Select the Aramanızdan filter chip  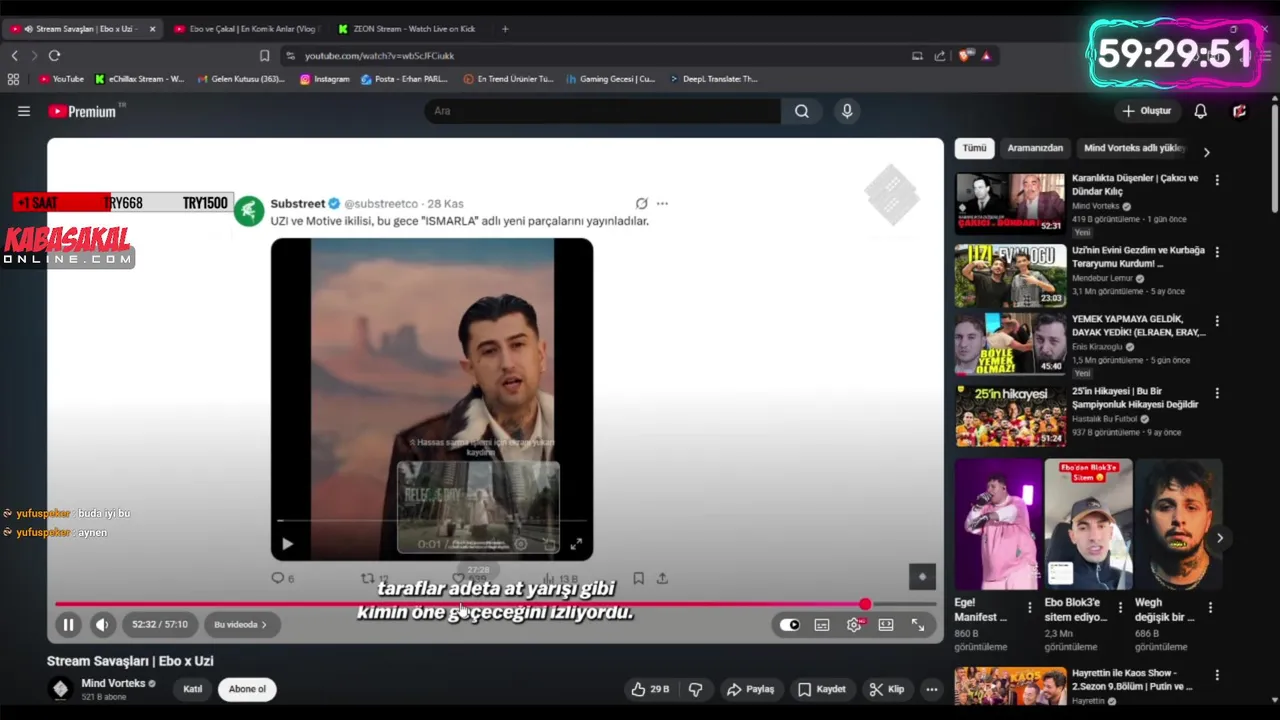1035,148
